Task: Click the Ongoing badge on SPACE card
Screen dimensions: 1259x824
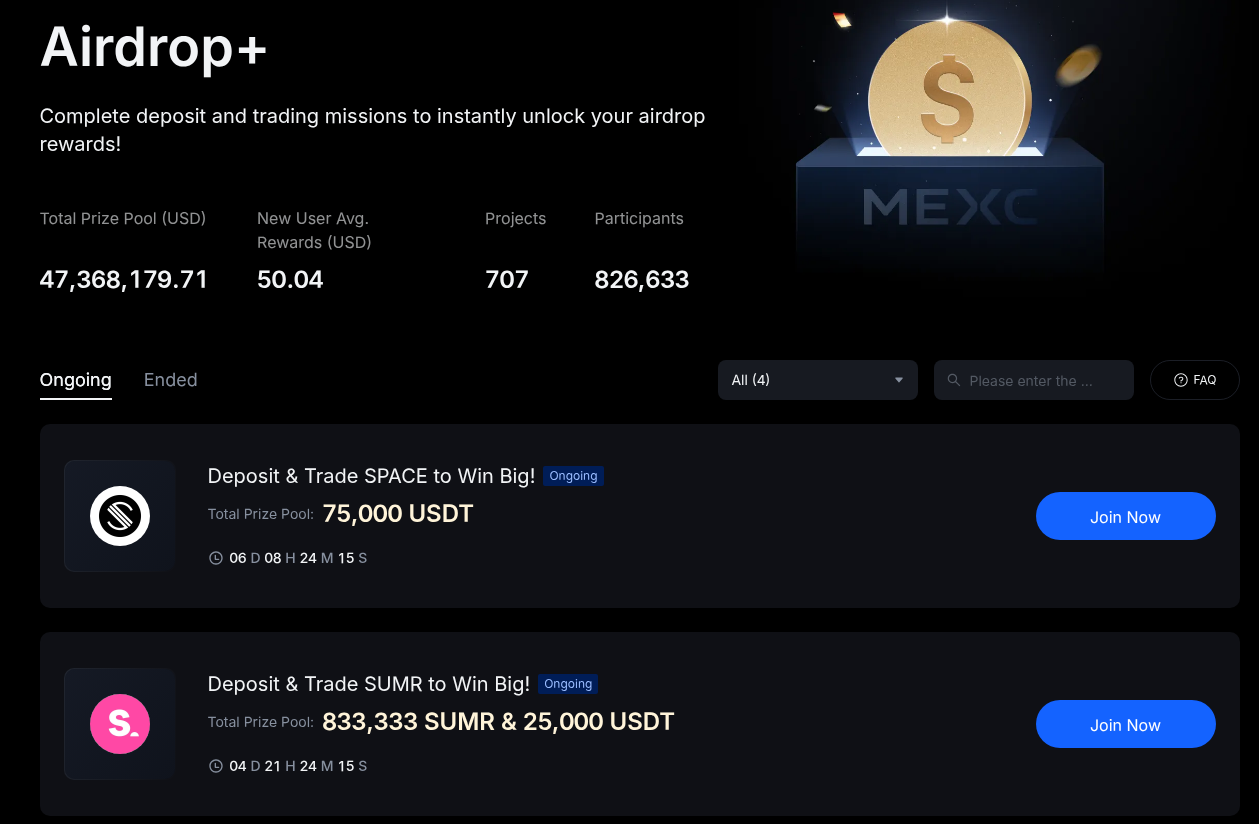Action: click(573, 476)
